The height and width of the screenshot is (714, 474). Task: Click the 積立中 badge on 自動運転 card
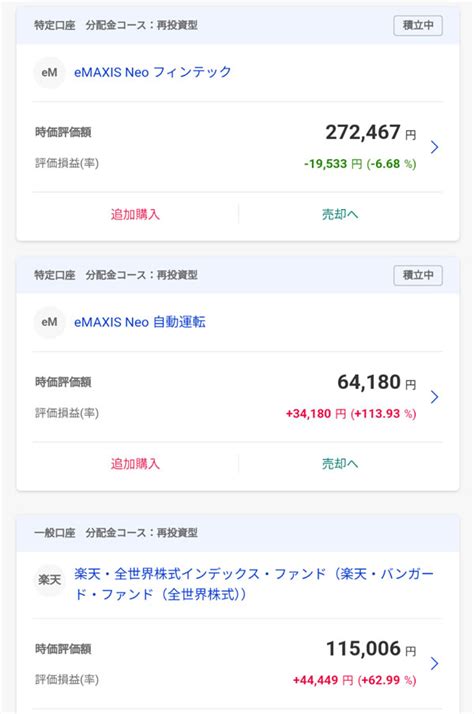coord(418,275)
